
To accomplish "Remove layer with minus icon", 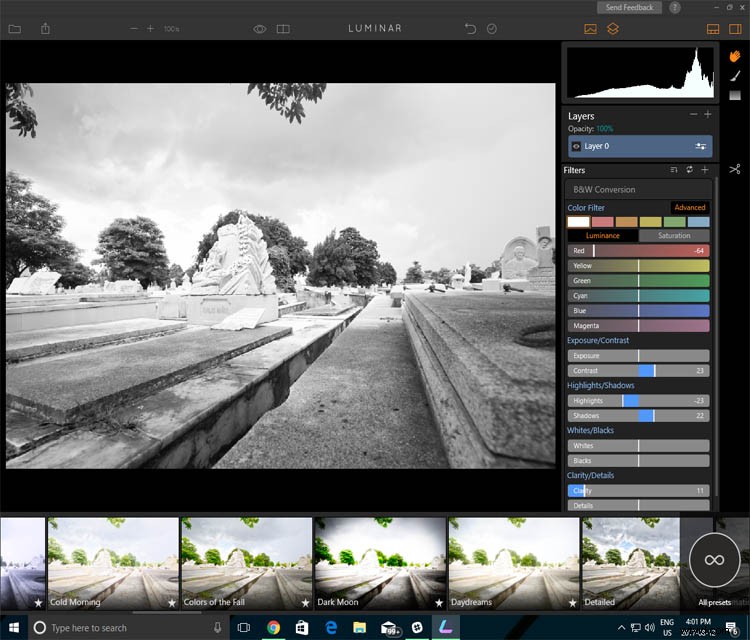I will coord(694,114).
